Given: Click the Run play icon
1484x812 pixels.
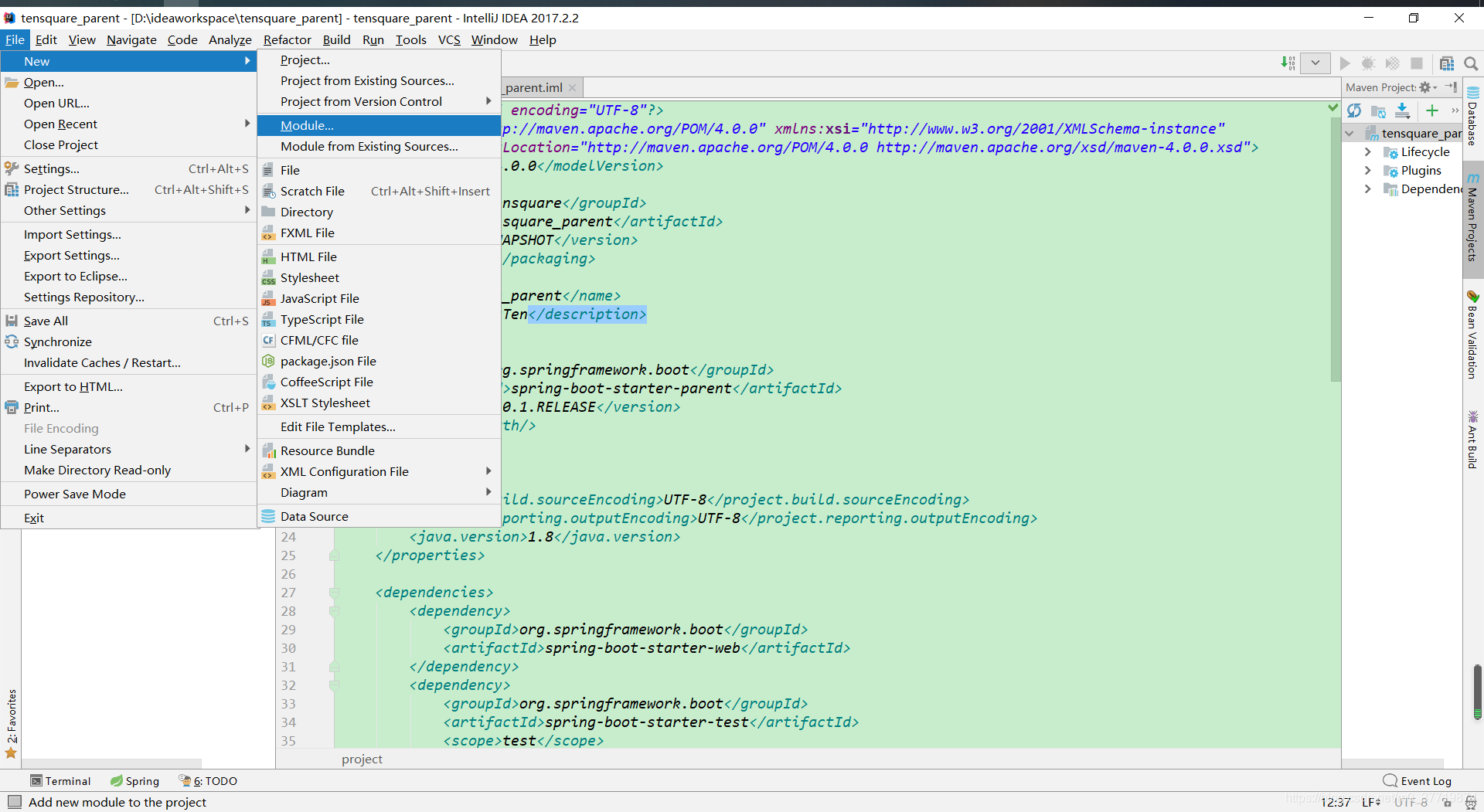Looking at the screenshot, I should click(x=1345, y=63).
